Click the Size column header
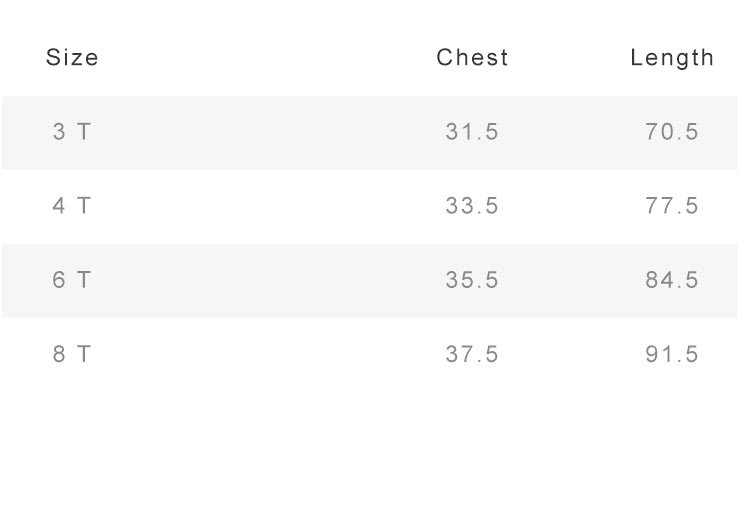Viewport: 740px width, 520px height. 73,58
